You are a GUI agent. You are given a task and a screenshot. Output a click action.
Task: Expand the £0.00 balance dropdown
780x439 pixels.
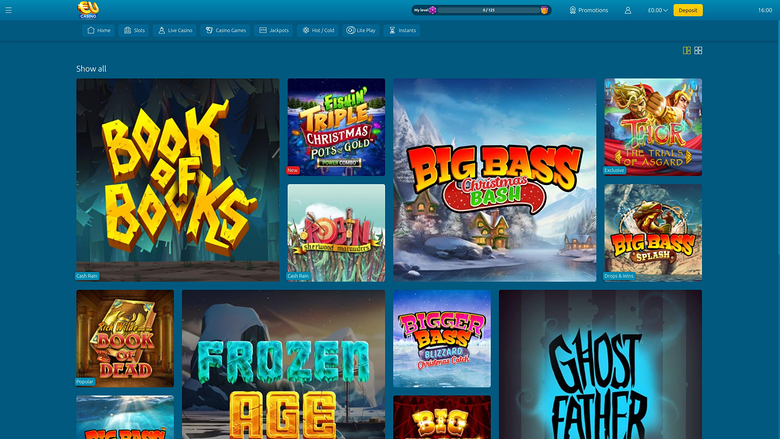[658, 10]
